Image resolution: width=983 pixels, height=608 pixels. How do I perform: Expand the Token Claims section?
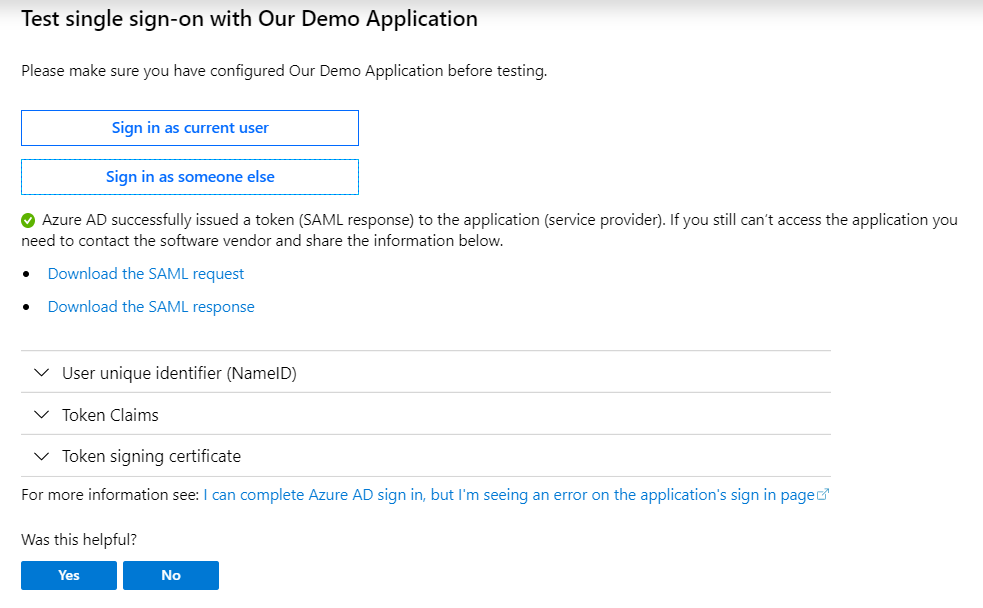[x=110, y=415]
